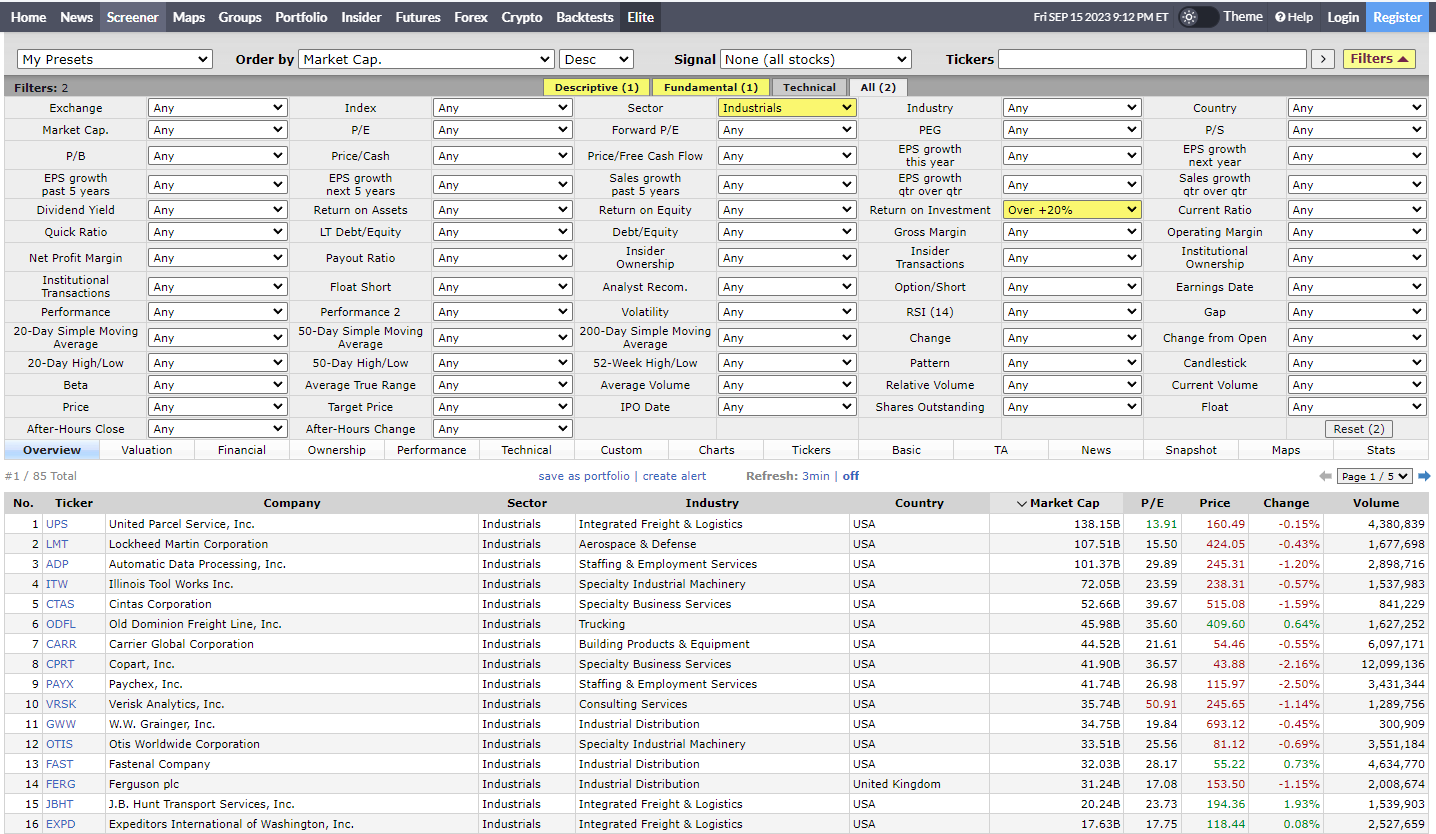Open the Country filter dropdown
1436x834 pixels.
click(x=1357, y=108)
